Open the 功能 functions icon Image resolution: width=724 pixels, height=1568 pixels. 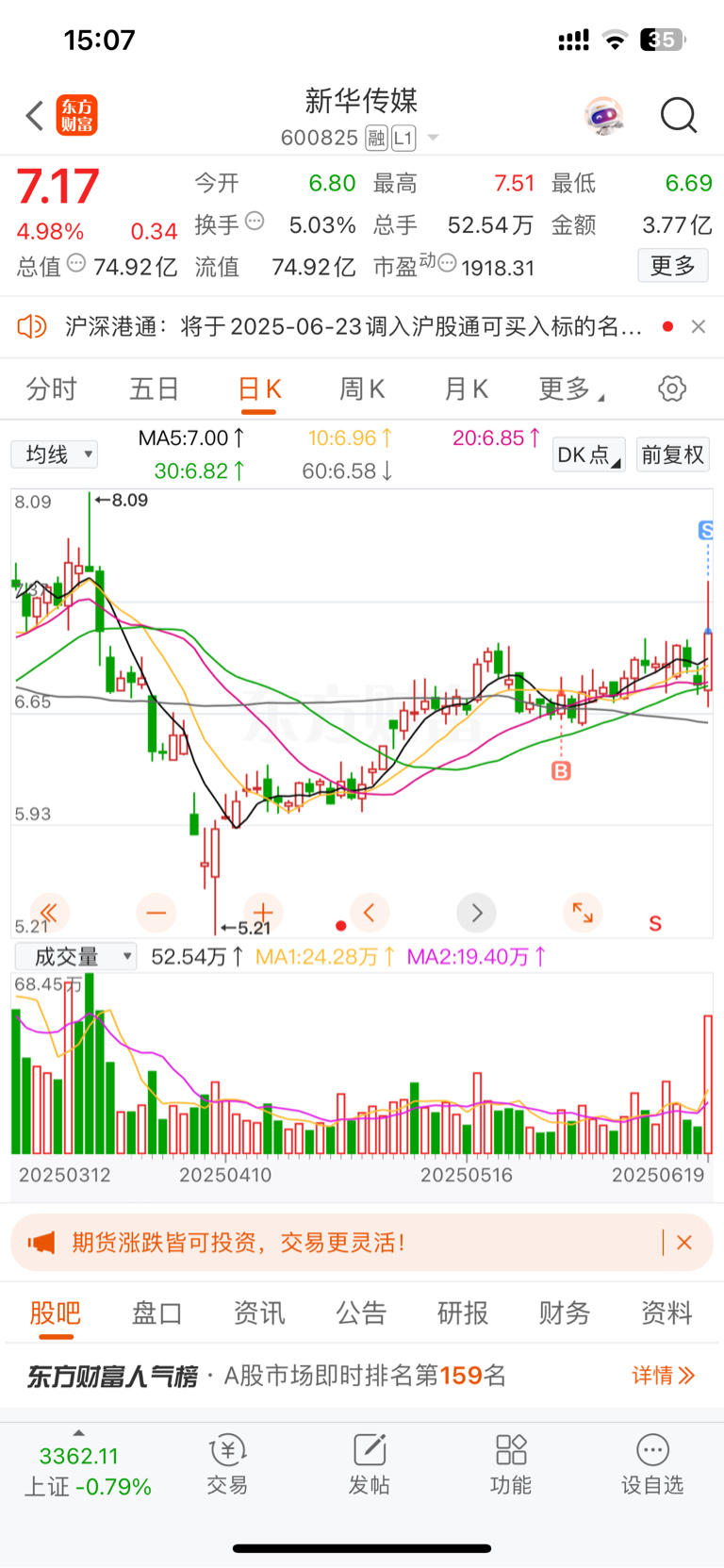coord(511,1465)
